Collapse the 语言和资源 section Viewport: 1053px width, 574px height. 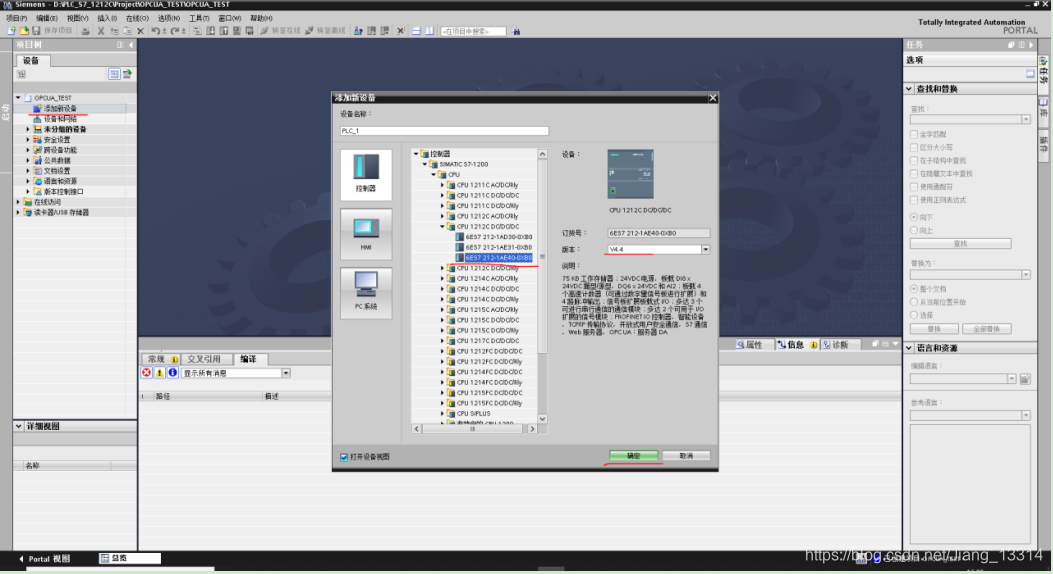coord(909,348)
